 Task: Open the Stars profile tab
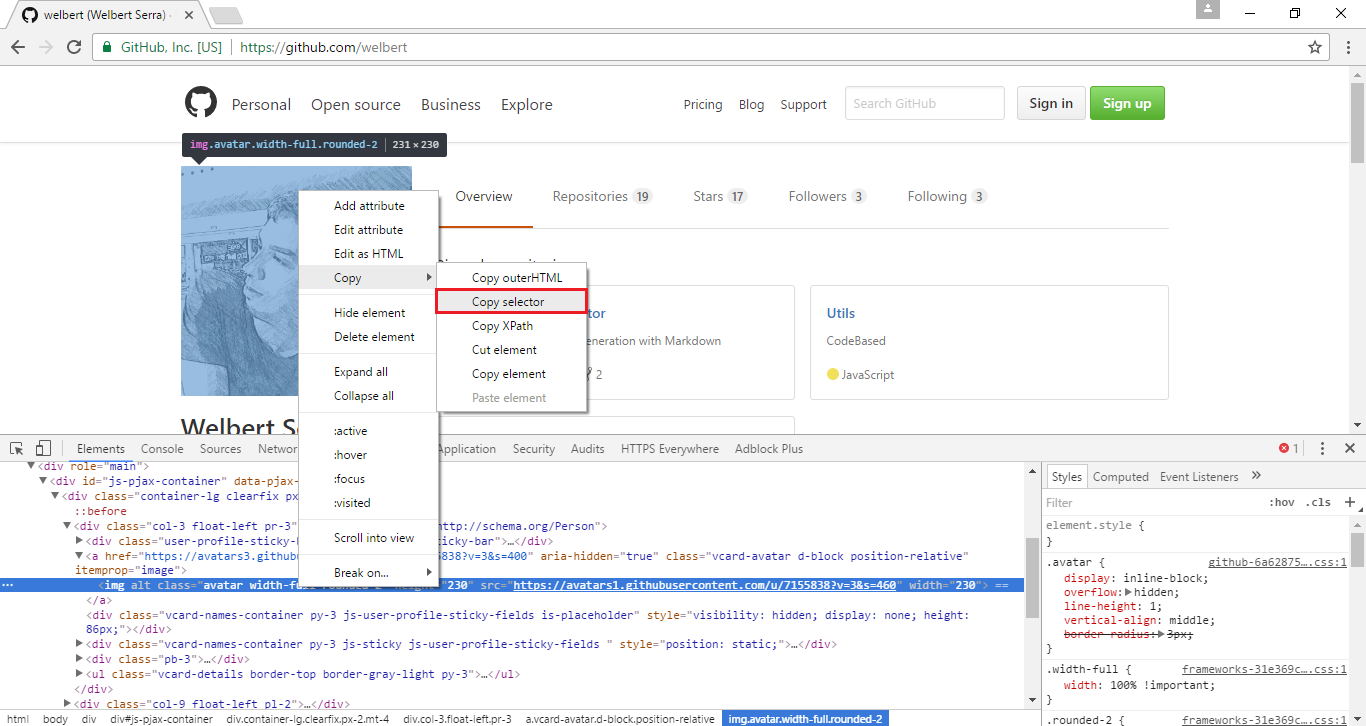tap(720, 197)
